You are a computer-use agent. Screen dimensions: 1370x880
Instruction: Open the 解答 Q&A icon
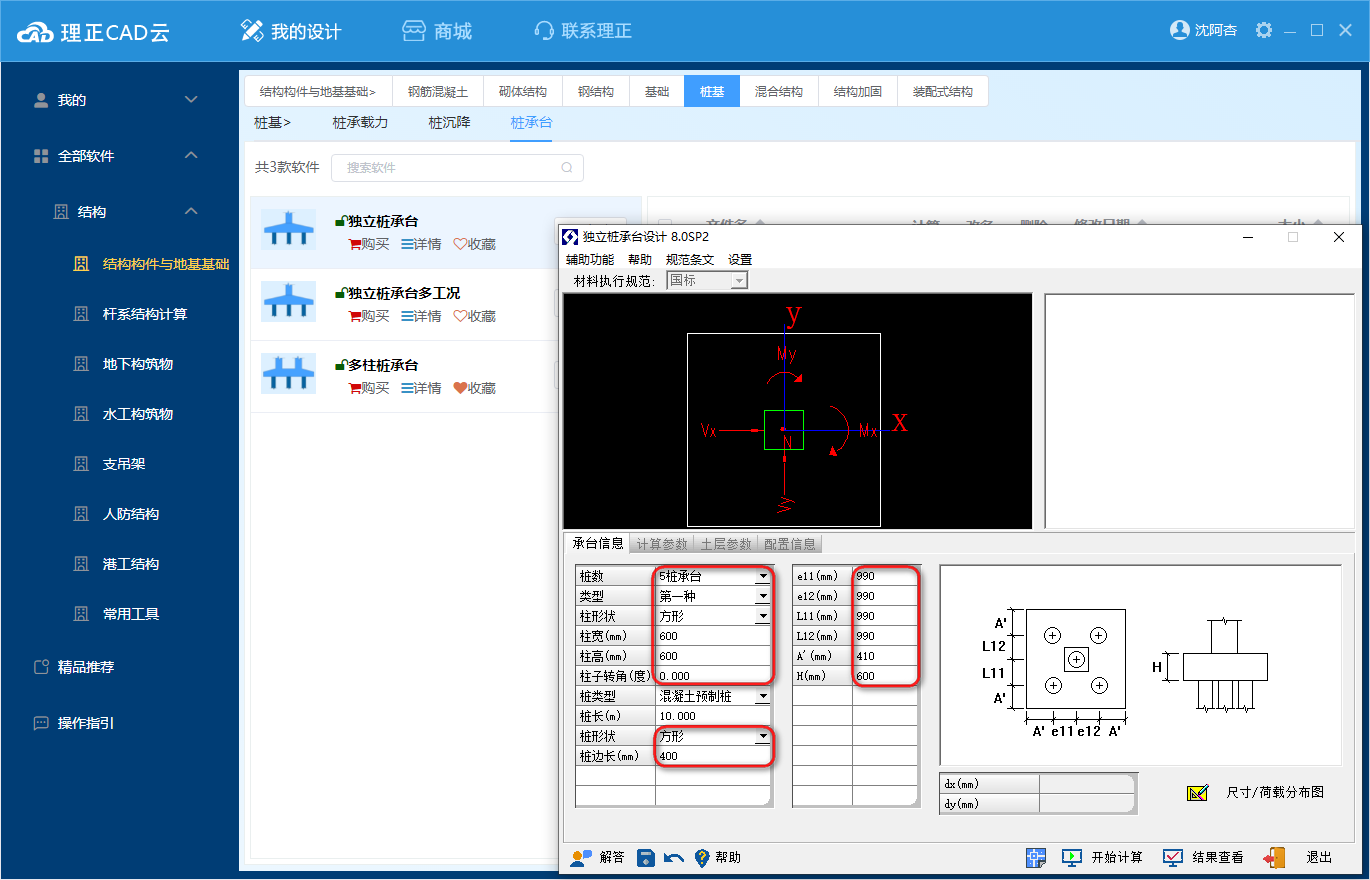pyautogui.click(x=581, y=857)
